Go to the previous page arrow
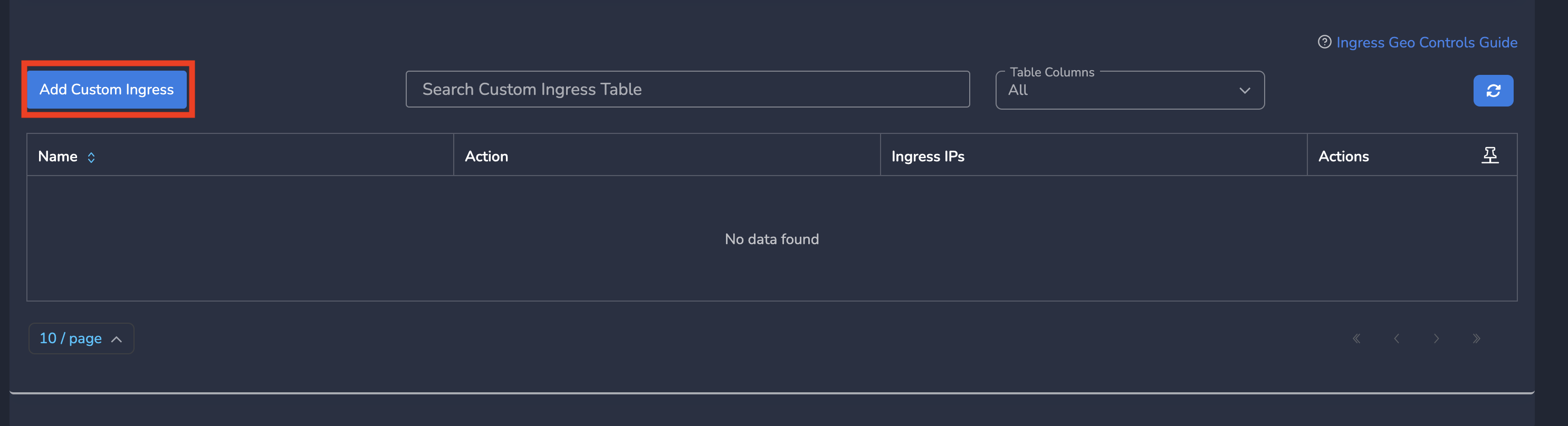This screenshot has height=426, width=1568. (x=1397, y=339)
